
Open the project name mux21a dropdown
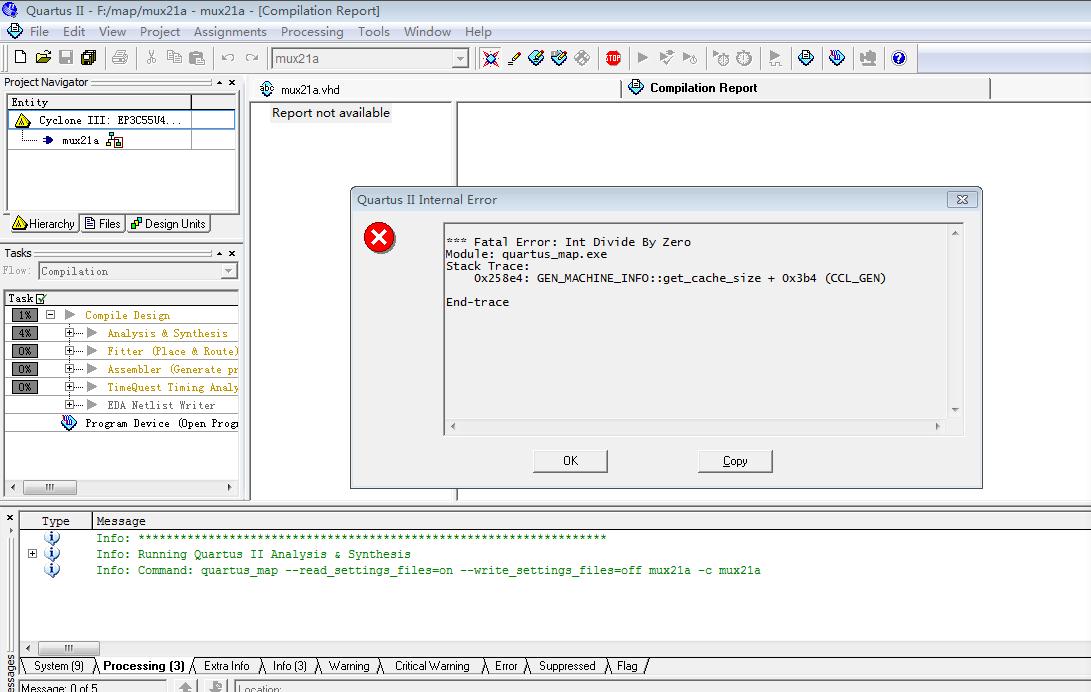point(460,58)
